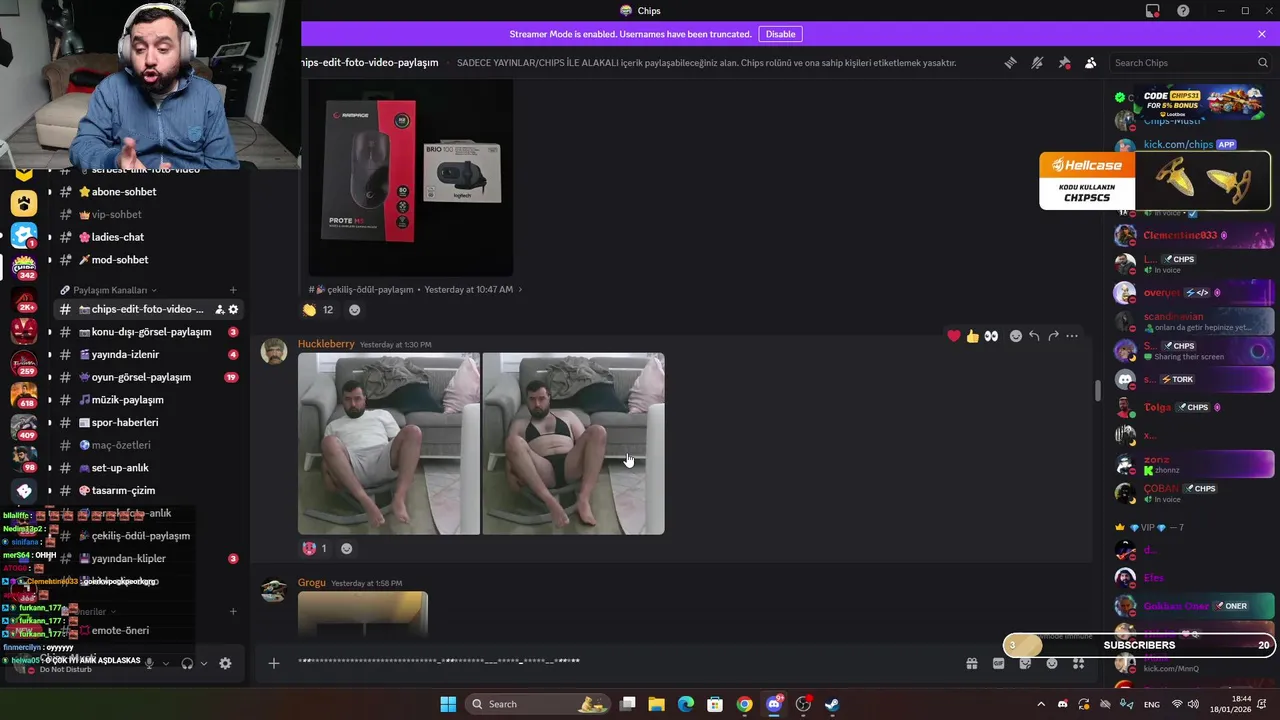Open settings gear on chips-edit-foto-video channel

(234, 310)
